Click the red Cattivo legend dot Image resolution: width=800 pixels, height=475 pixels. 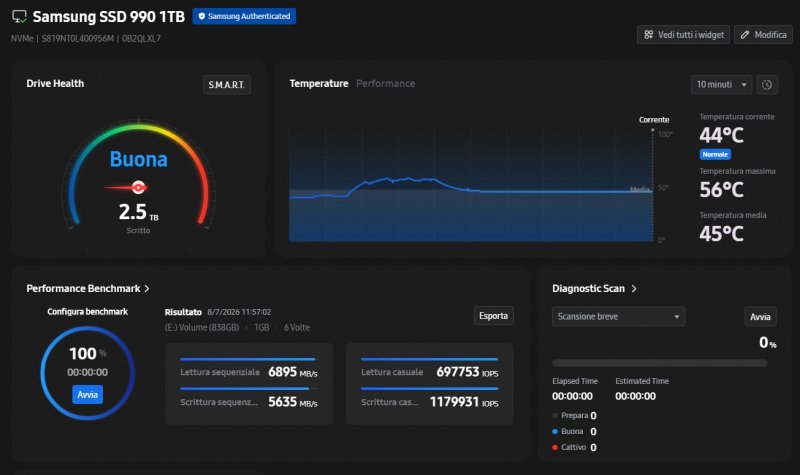pyautogui.click(x=555, y=447)
